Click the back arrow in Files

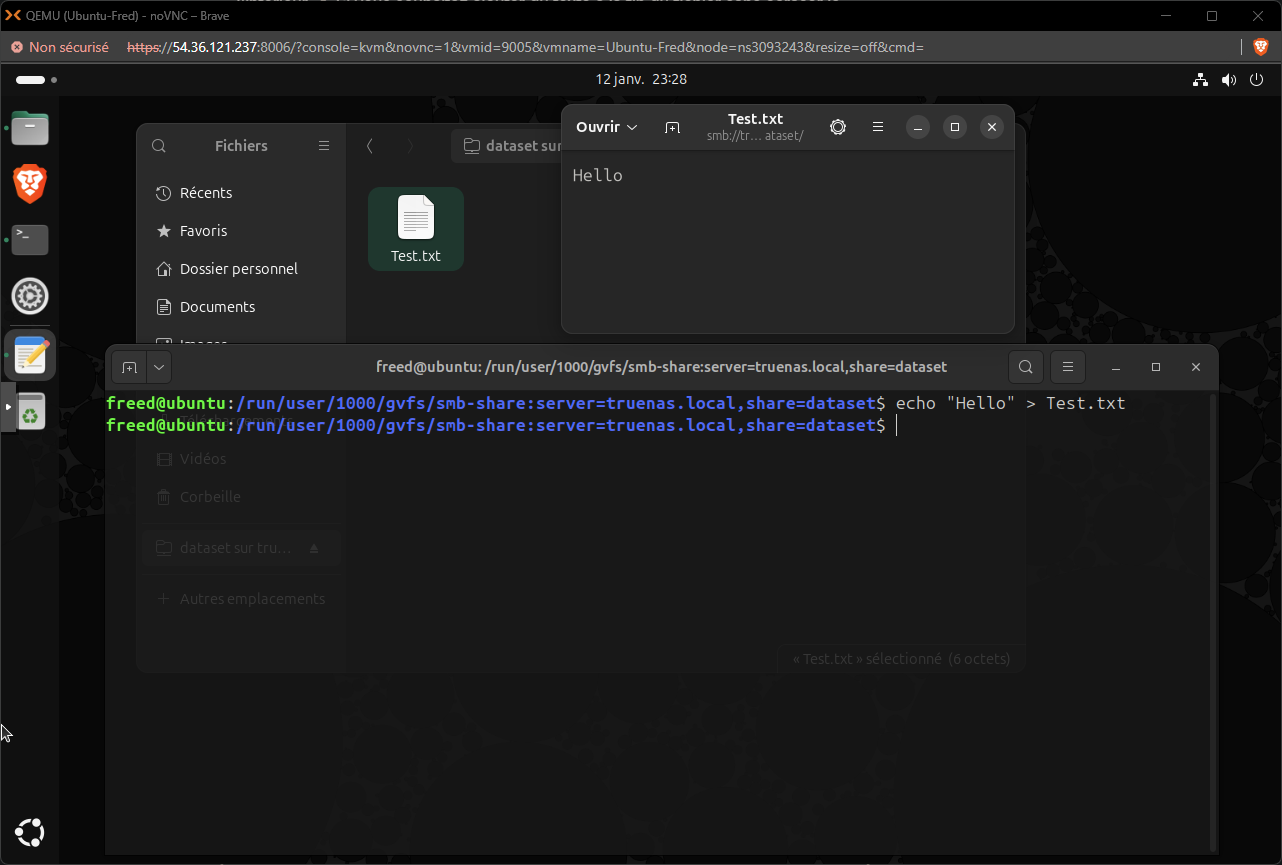(x=370, y=146)
